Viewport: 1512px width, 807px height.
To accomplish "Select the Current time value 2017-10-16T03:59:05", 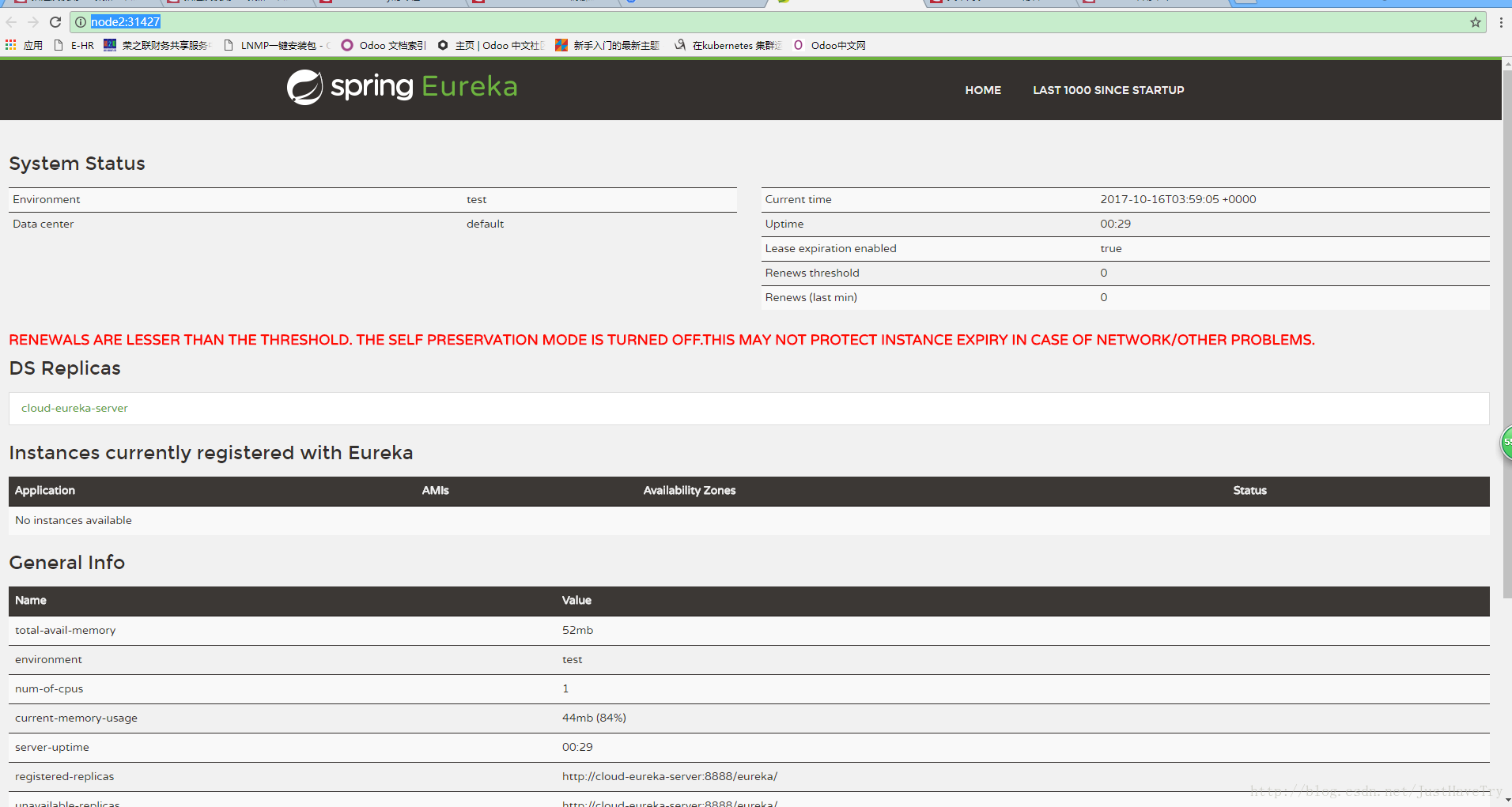I will click(1177, 199).
